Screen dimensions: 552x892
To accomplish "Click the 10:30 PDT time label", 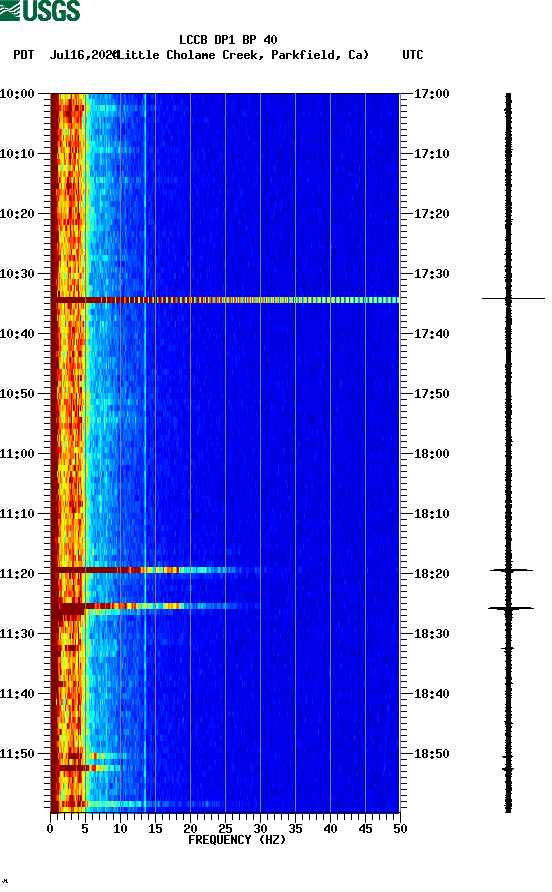I will 17,274.
